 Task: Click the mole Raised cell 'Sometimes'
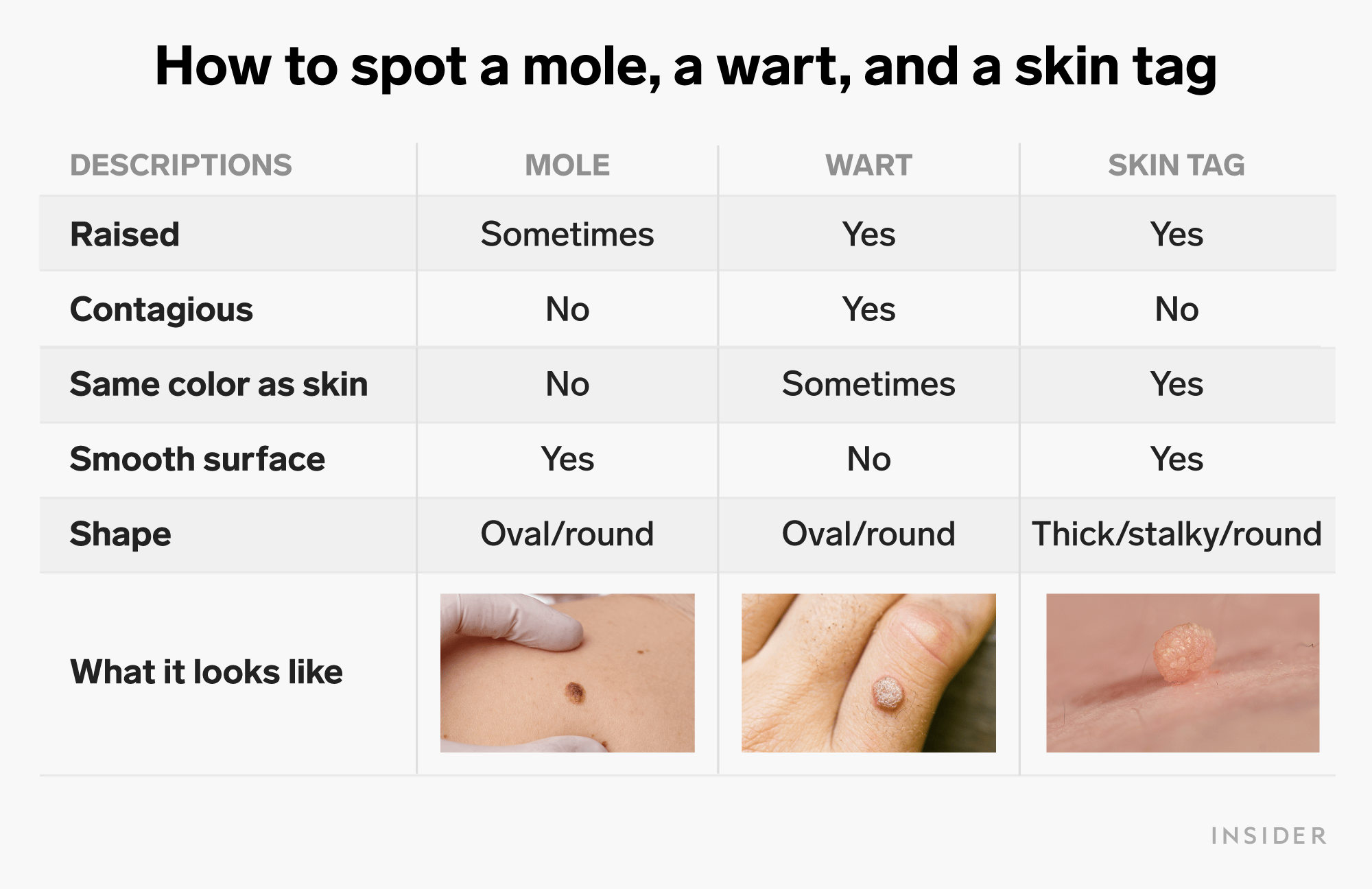[567, 235]
